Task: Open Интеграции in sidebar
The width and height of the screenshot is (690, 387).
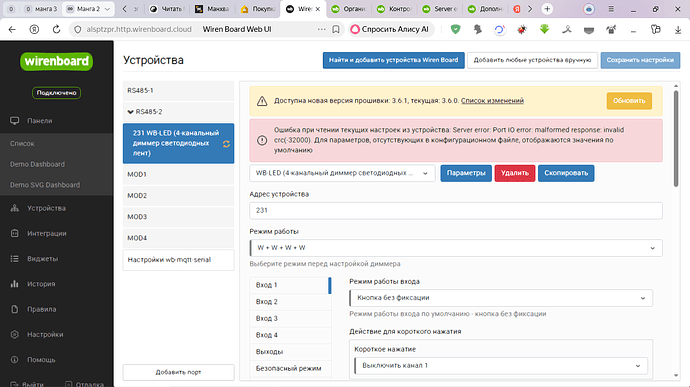Action: (47, 233)
